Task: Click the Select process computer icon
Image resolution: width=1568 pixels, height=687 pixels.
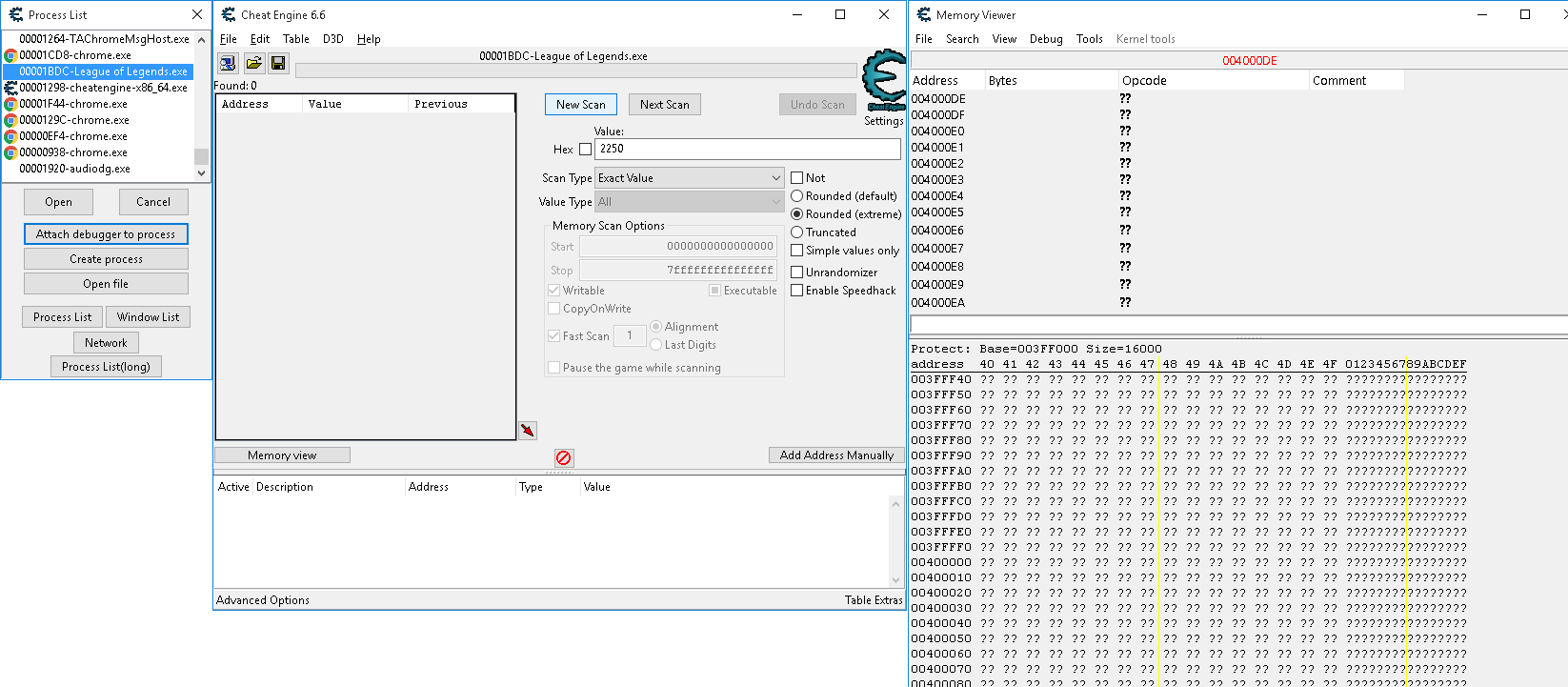Action: tap(228, 63)
